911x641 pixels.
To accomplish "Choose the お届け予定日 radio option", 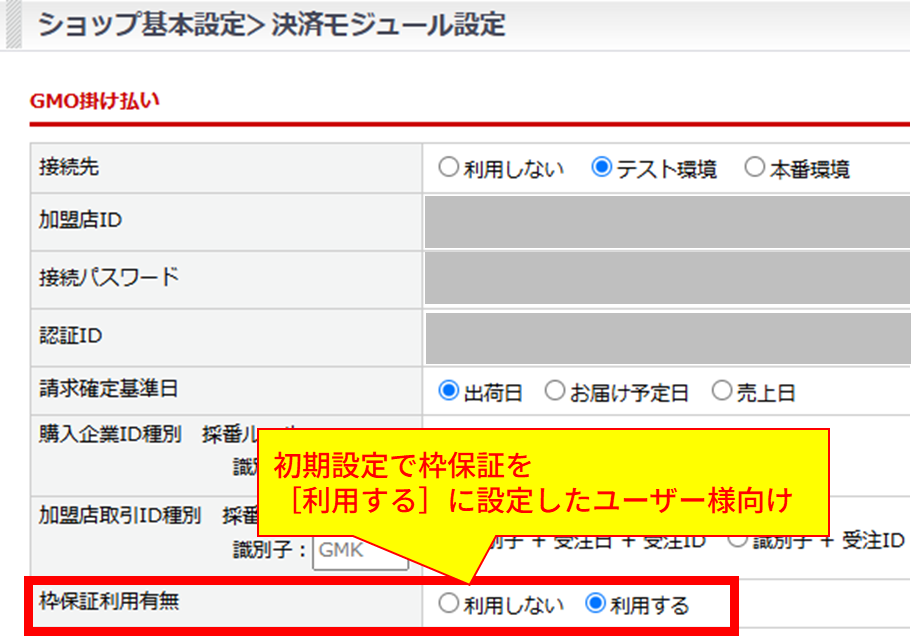I will click(x=555, y=391).
